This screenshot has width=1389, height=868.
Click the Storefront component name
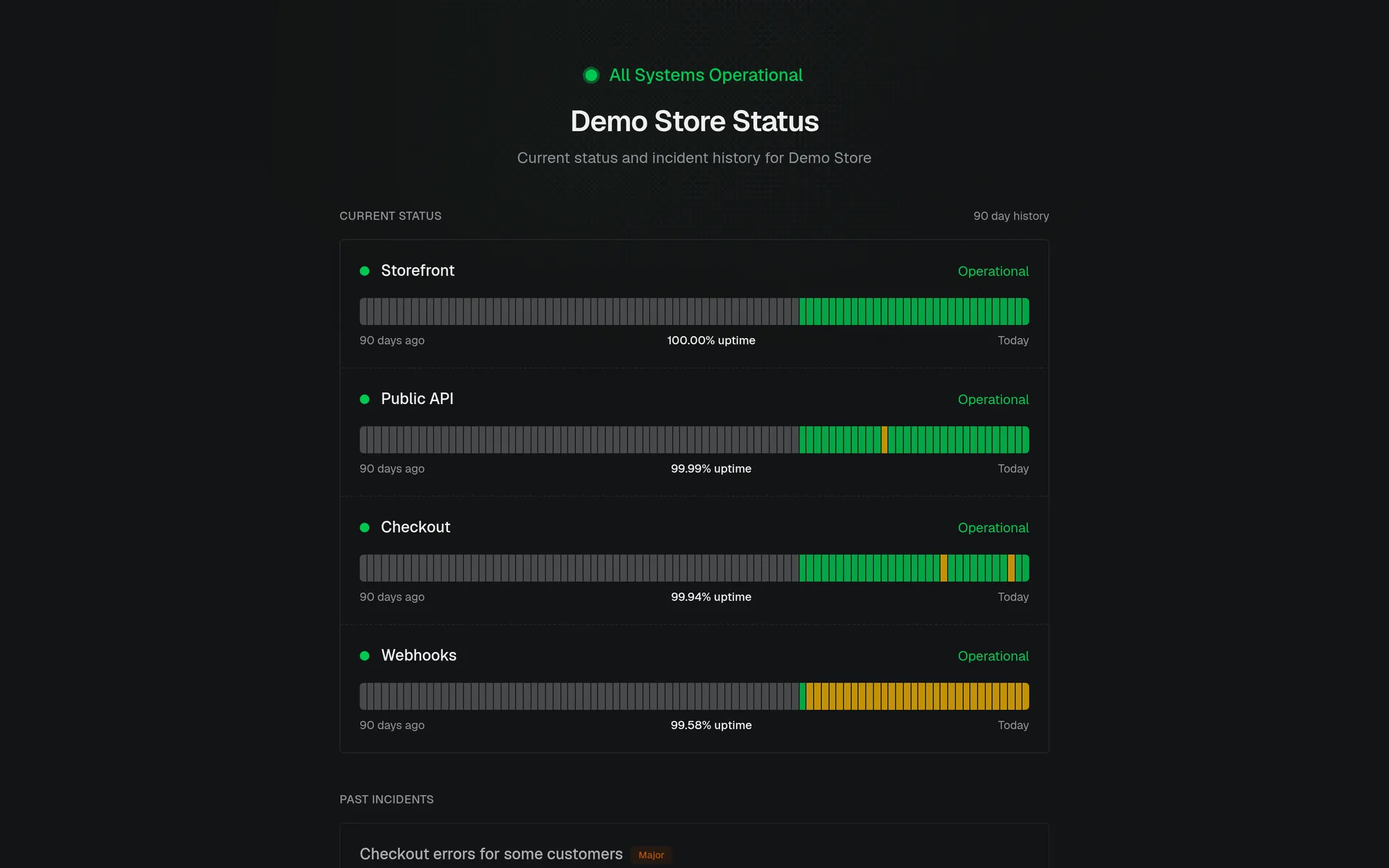click(417, 271)
